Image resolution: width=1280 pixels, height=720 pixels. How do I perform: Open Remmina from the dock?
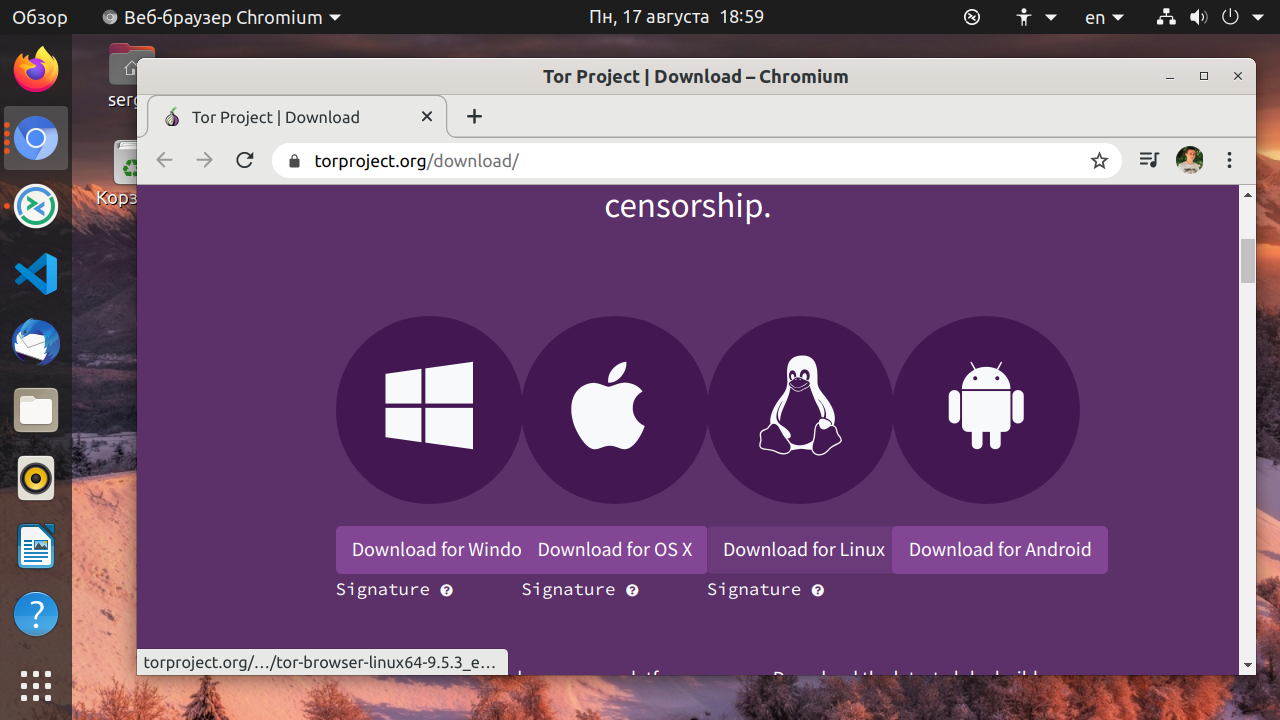36,206
